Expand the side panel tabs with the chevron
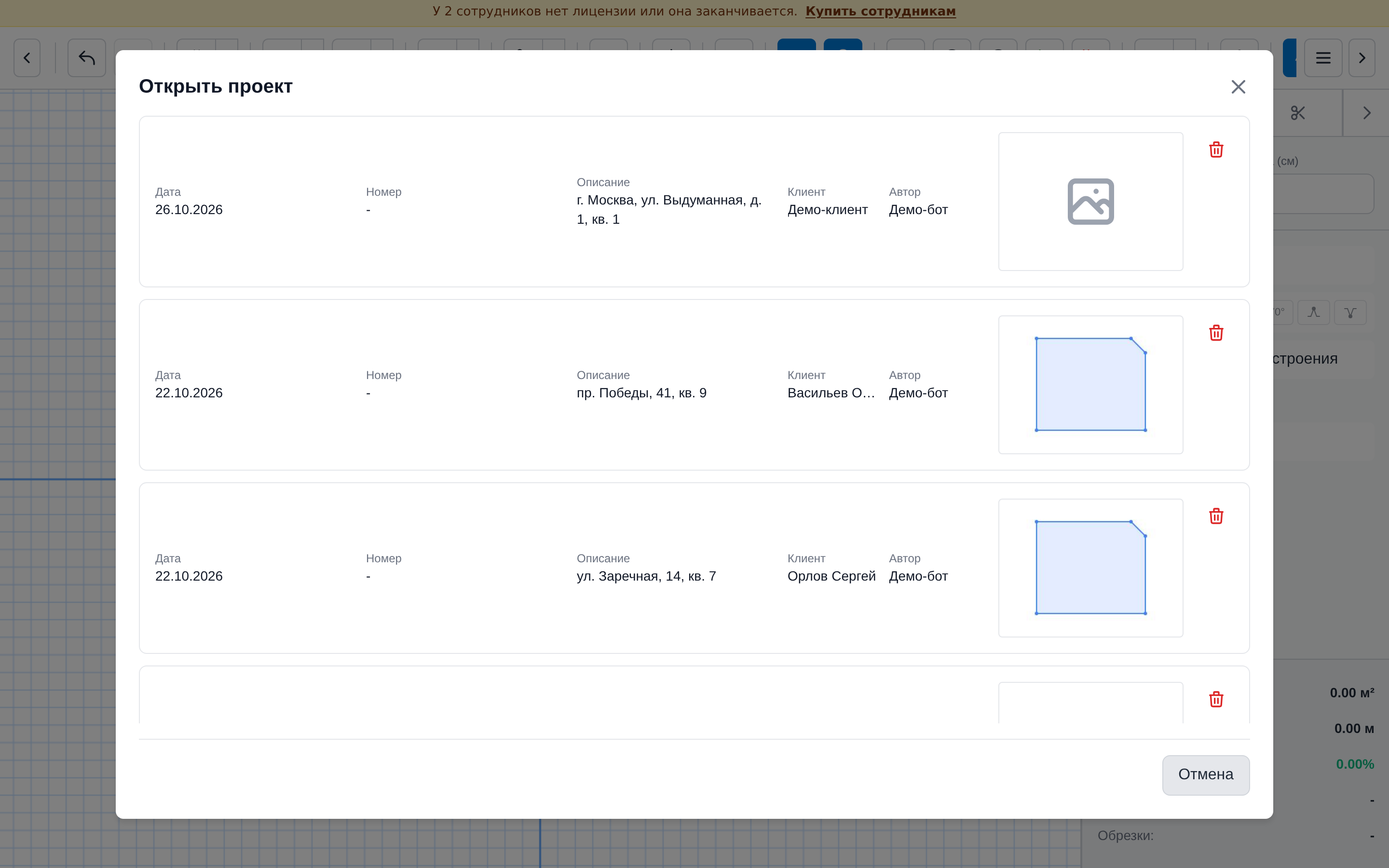Screen dimensions: 1389x868 (x=1367, y=113)
